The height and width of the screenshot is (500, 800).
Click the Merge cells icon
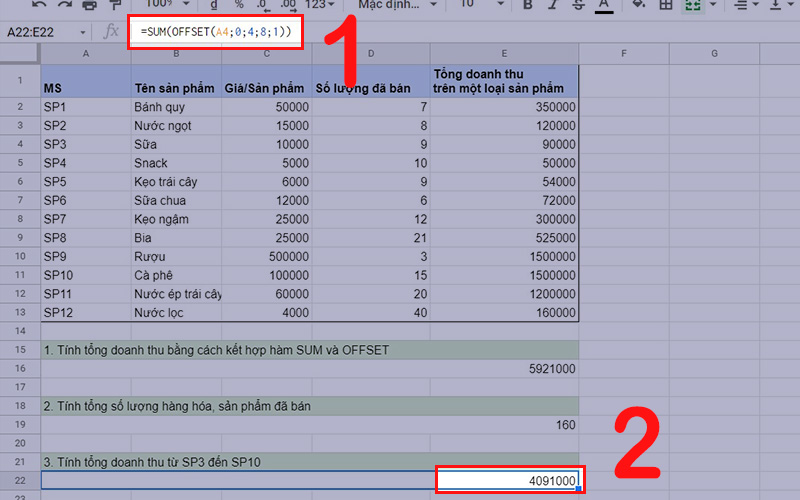pyautogui.click(x=693, y=5)
